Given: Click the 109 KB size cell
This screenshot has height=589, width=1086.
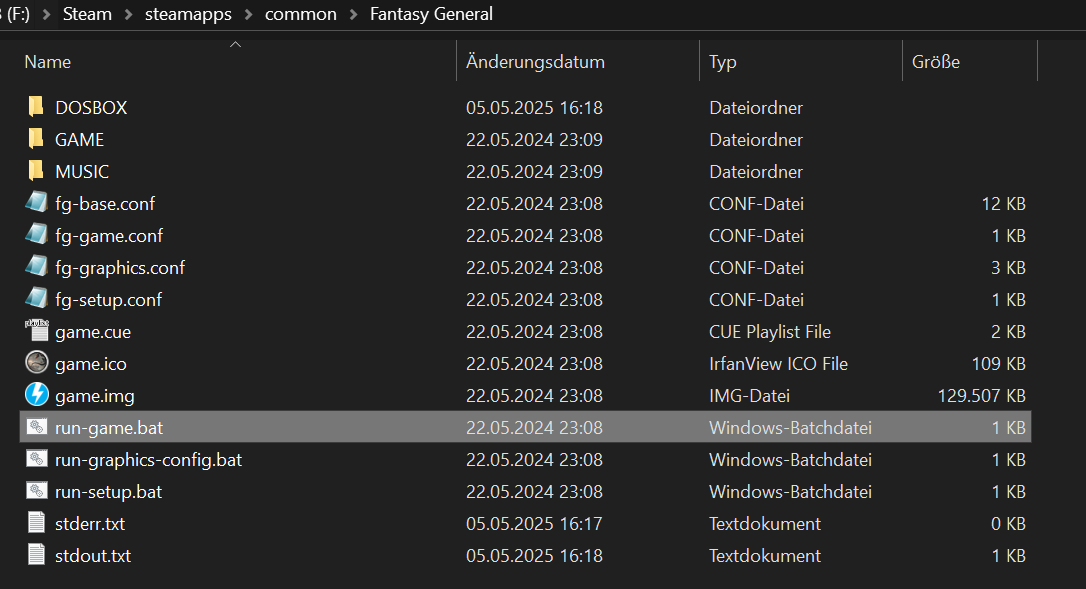Looking at the screenshot, I should pyautogui.click(x=999, y=363).
